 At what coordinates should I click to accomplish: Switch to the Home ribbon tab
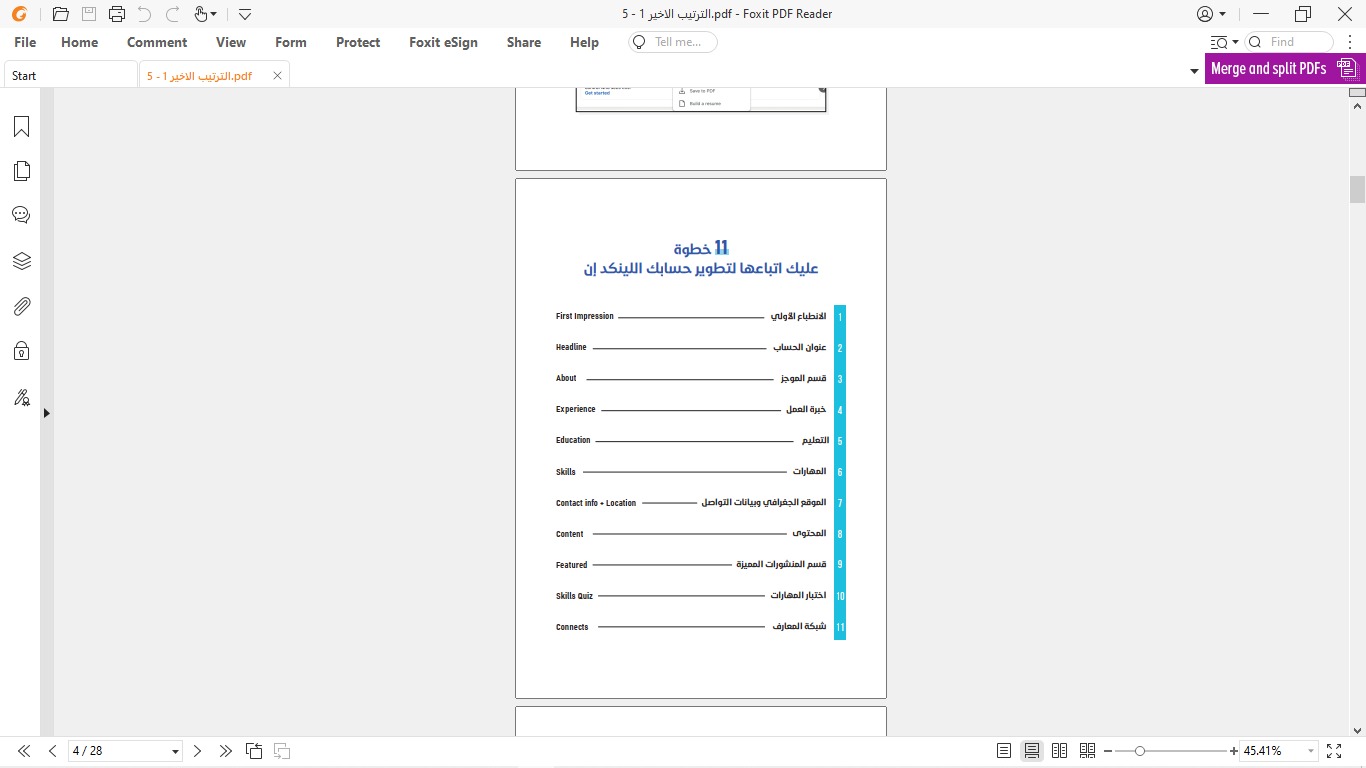click(x=80, y=42)
